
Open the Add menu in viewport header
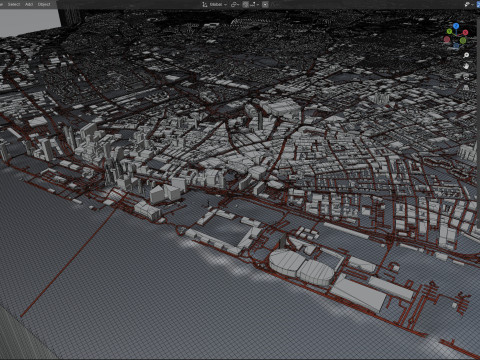tap(29, 4)
